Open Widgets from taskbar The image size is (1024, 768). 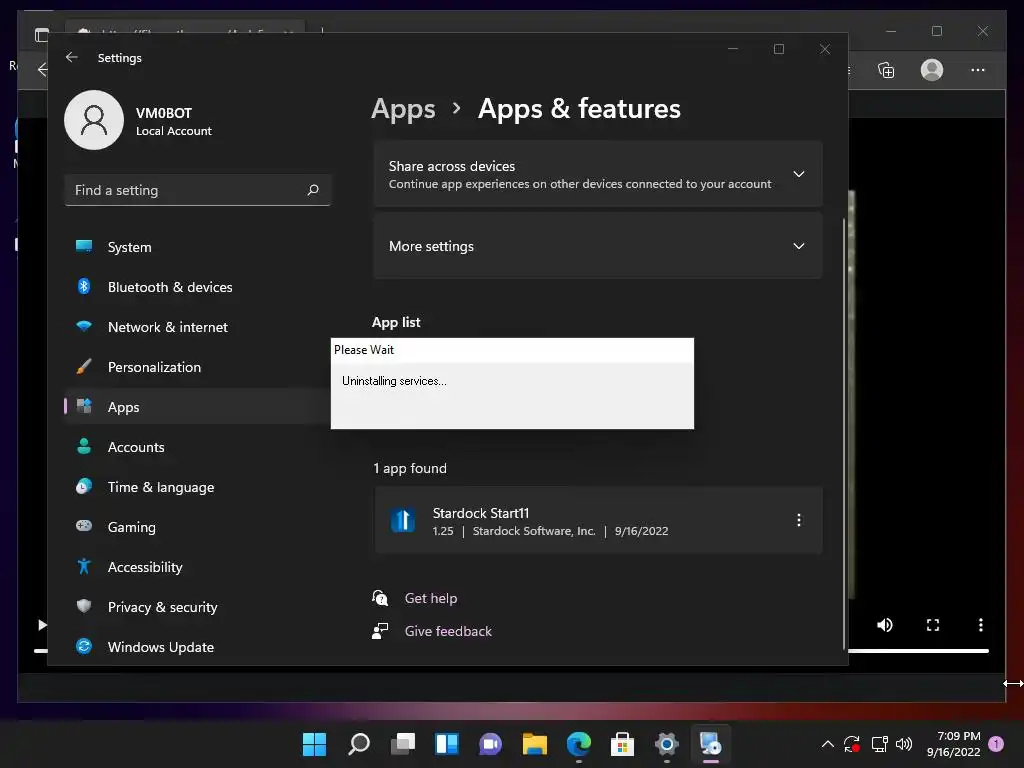pyautogui.click(x=447, y=744)
